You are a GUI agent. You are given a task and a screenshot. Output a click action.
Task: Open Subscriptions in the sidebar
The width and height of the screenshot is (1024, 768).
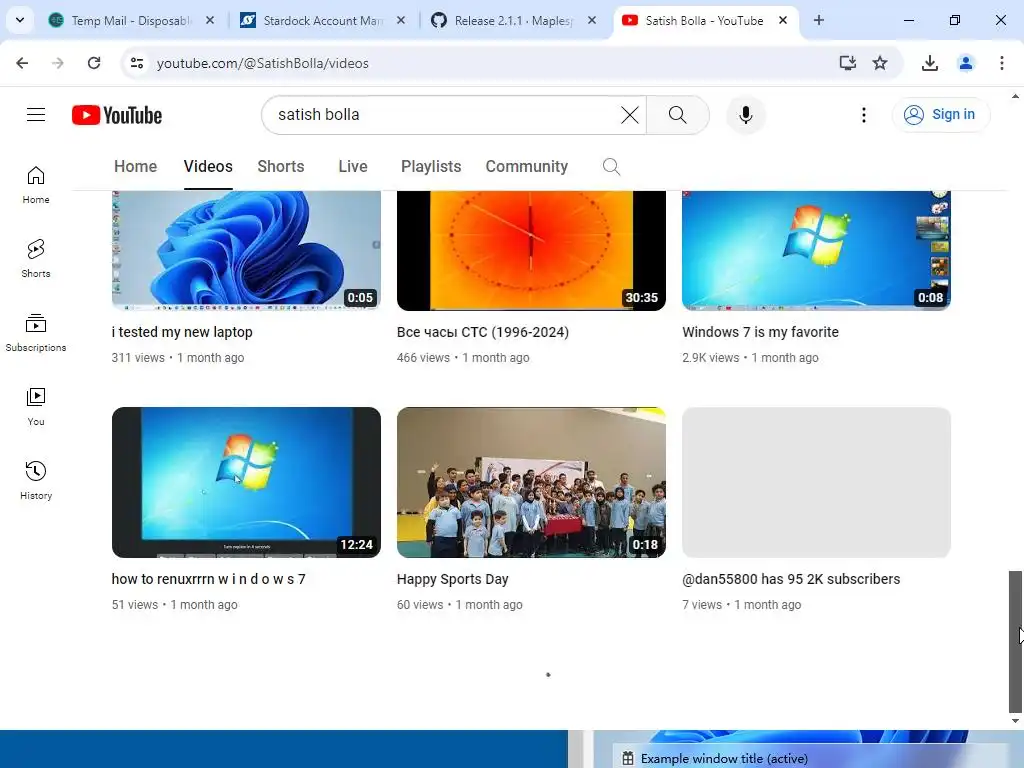tap(36, 332)
